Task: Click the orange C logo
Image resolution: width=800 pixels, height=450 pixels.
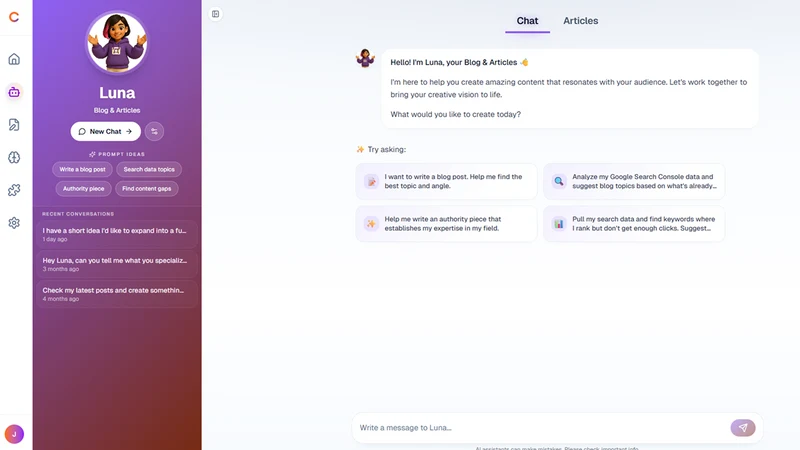Action: point(14,17)
